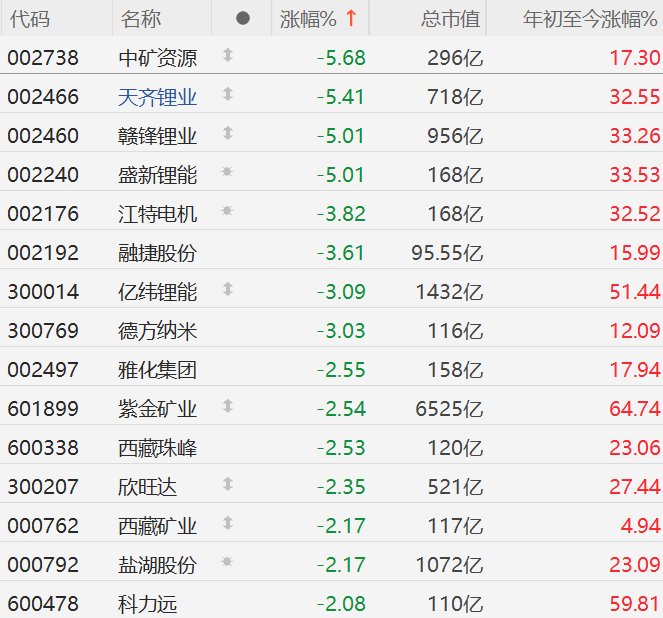This screenshot has height=618, width=663.
Task: Click market cap 1432亿
Action: click(x=449, y=292)
